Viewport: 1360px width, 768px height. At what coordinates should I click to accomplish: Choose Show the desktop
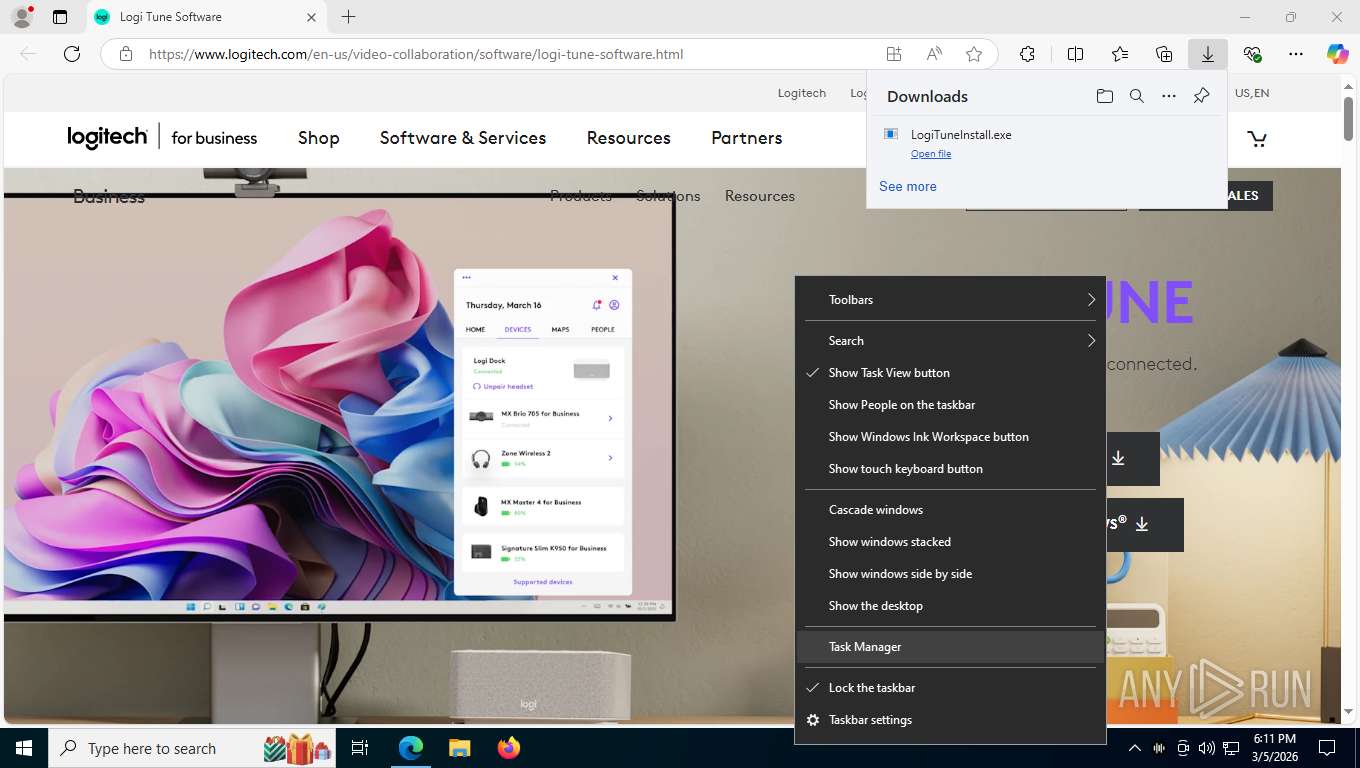point(950,606)
